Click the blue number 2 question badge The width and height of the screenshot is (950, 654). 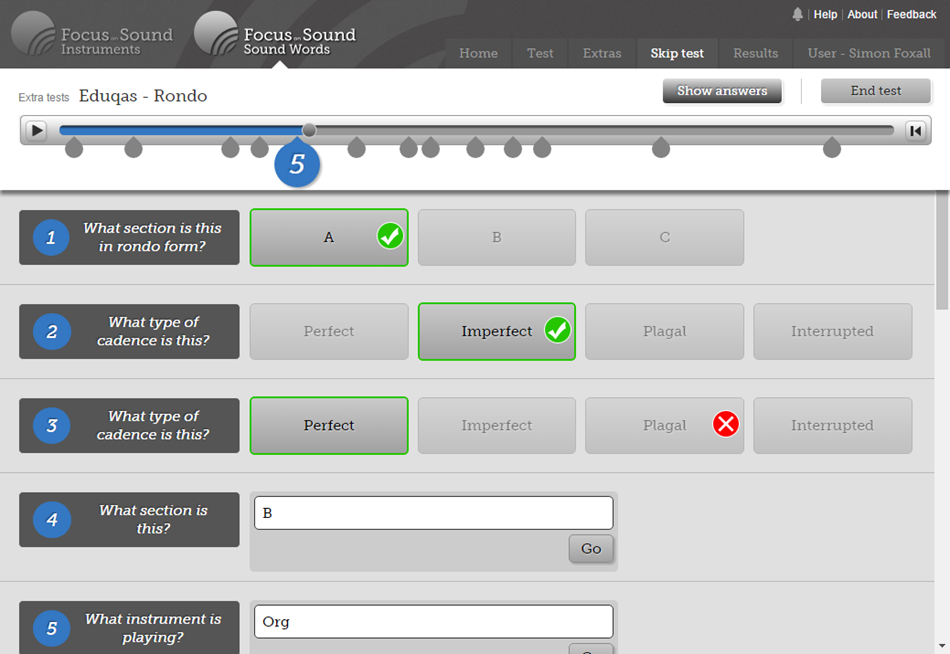click(x=51, y=332)
